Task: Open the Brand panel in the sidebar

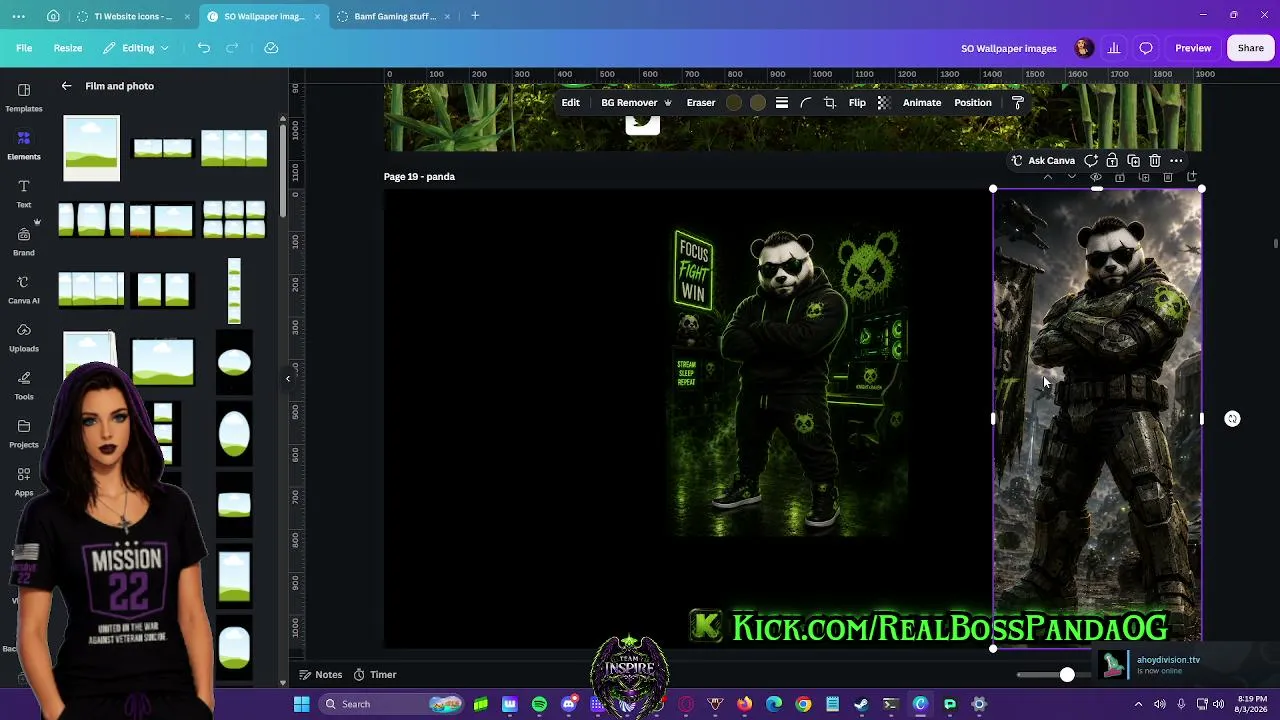Action: point(24,240)
